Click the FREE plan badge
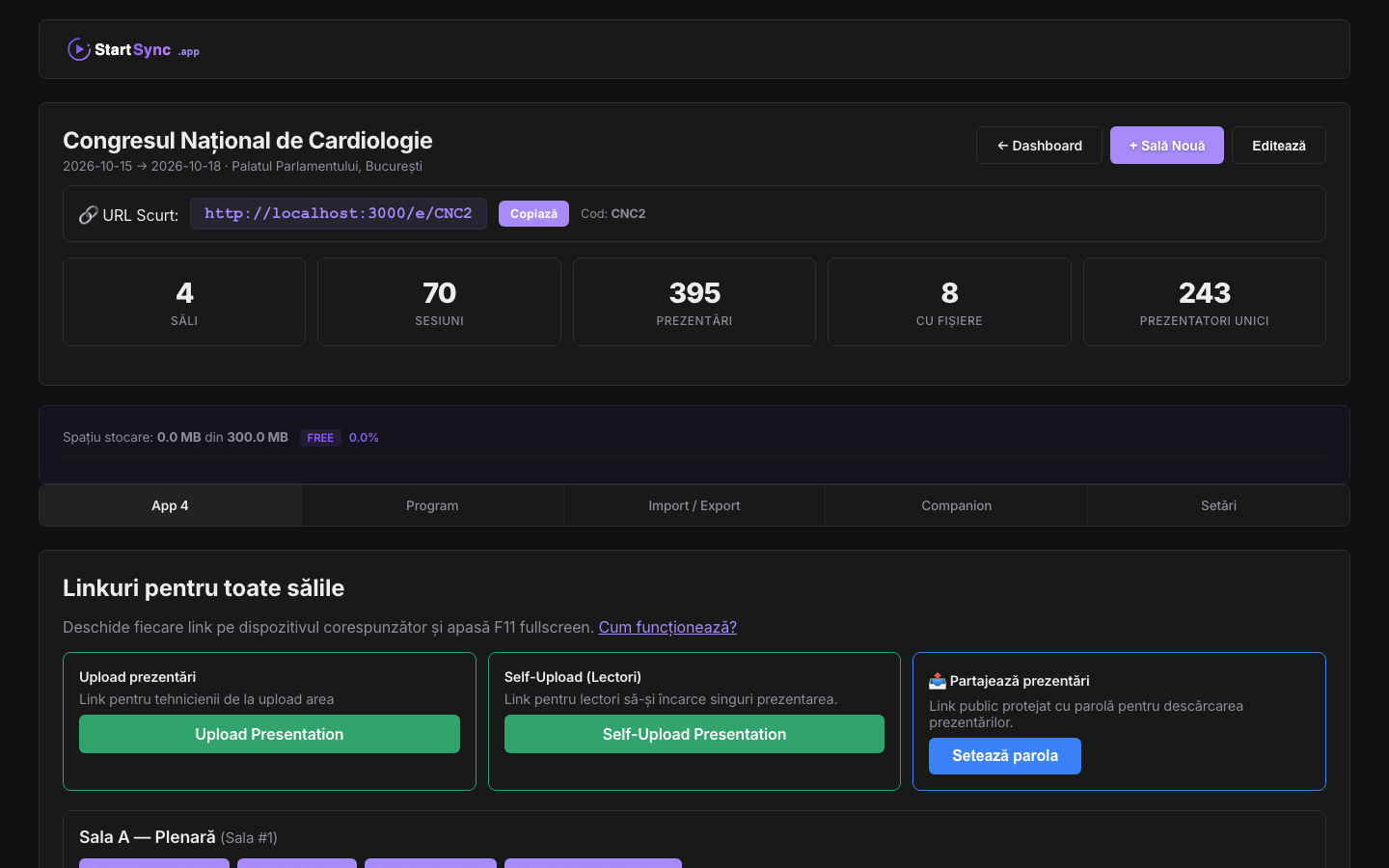 click(320, 438)
